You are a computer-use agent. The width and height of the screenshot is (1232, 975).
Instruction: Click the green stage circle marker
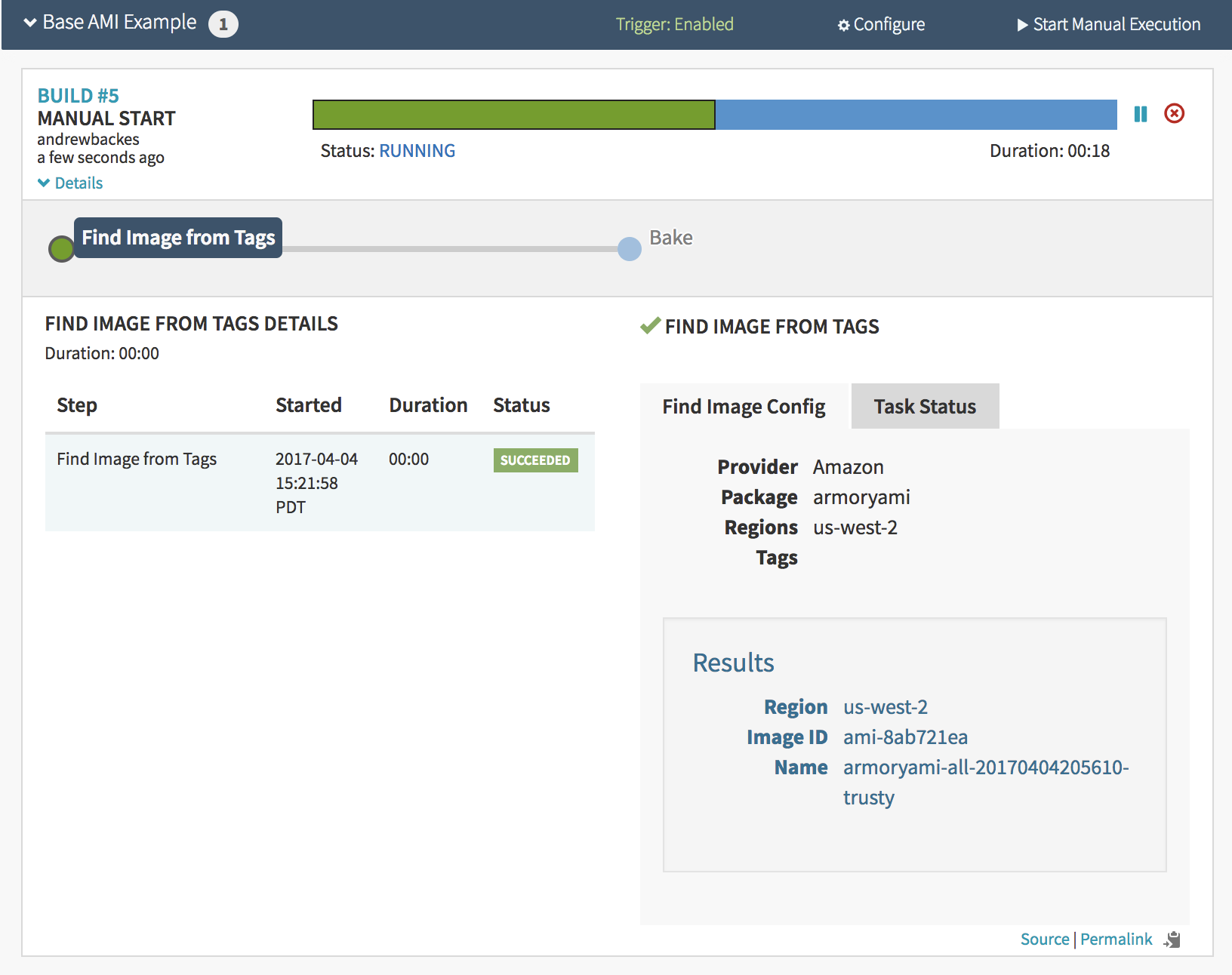(61, 249)
